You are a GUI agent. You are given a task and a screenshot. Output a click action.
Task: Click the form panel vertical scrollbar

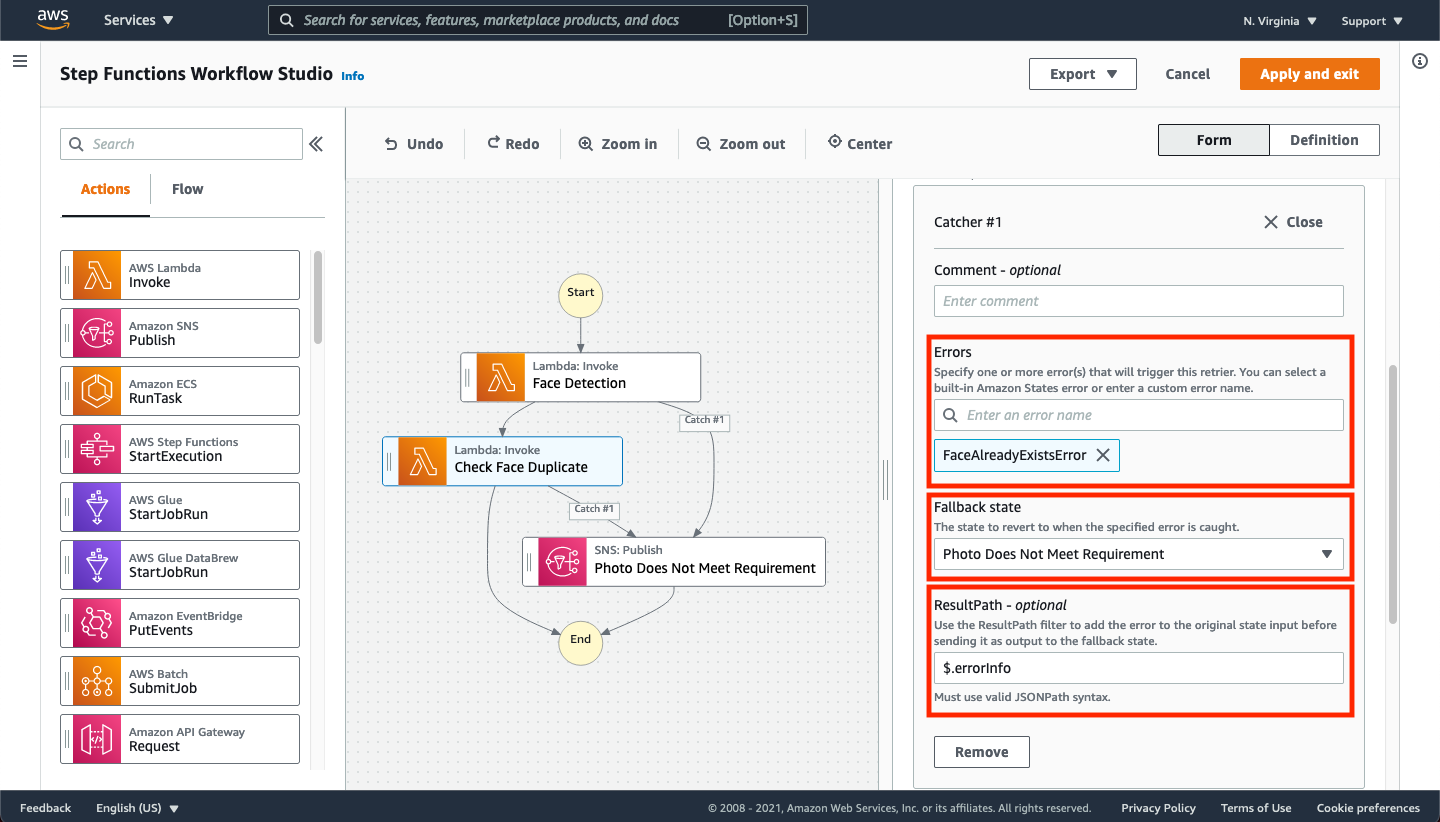(1392, 495)
